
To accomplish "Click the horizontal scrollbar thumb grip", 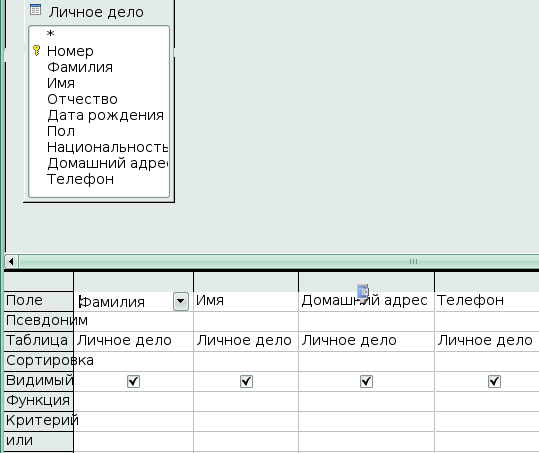I will tap(414, 262).
